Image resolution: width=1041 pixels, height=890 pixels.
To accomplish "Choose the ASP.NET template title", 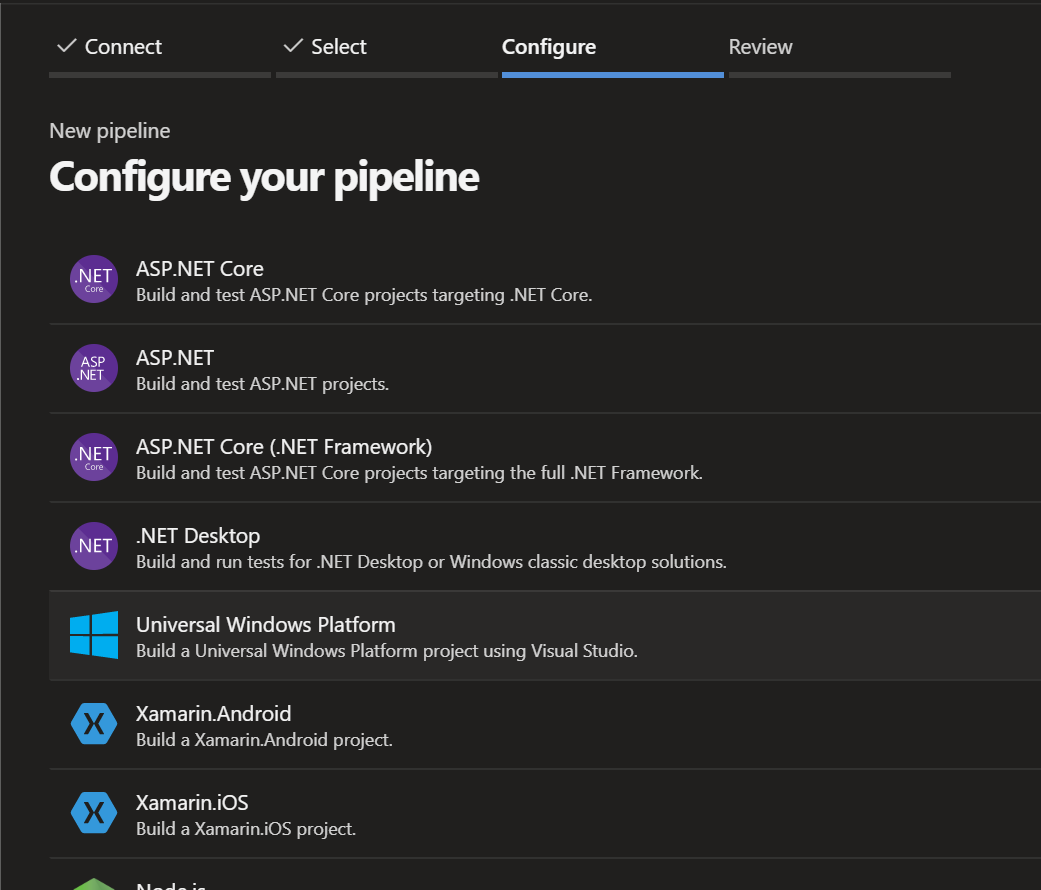I will click(x=175, y=358).
